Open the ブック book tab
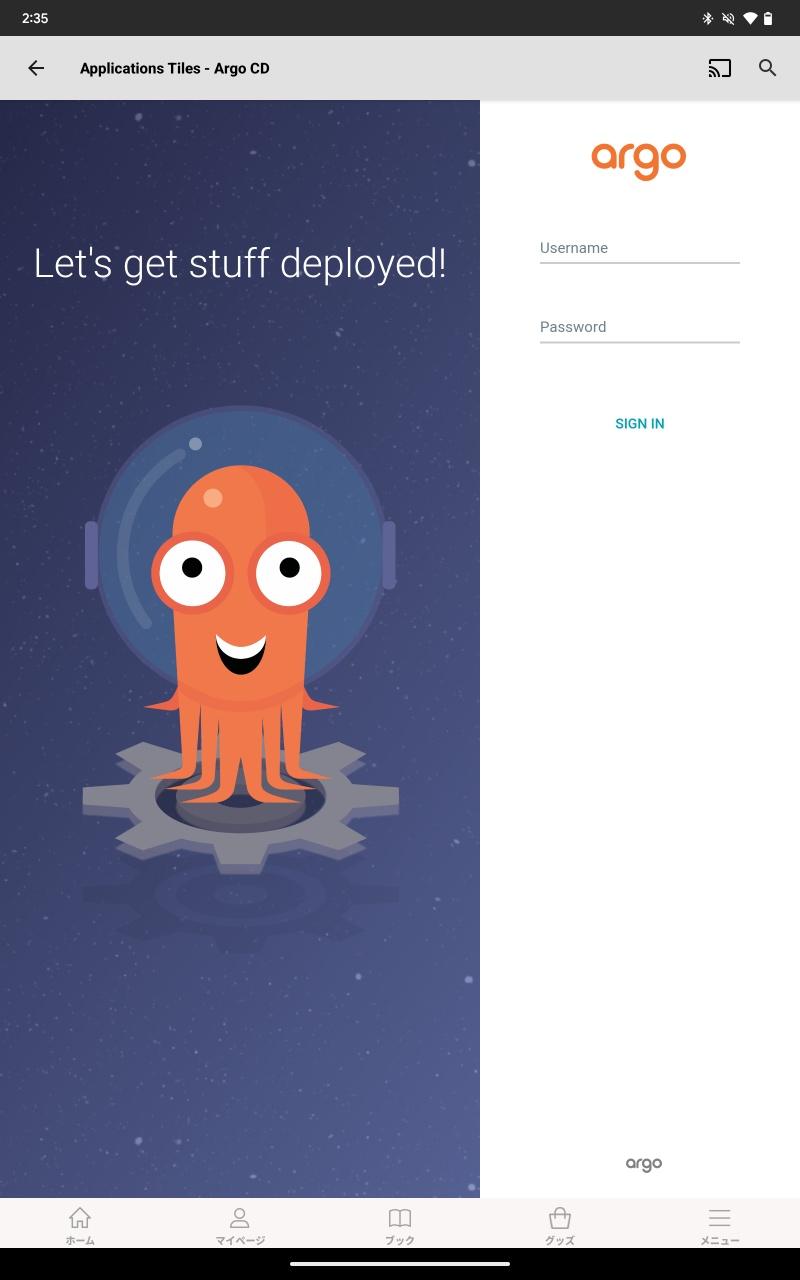 point(400,1224)
